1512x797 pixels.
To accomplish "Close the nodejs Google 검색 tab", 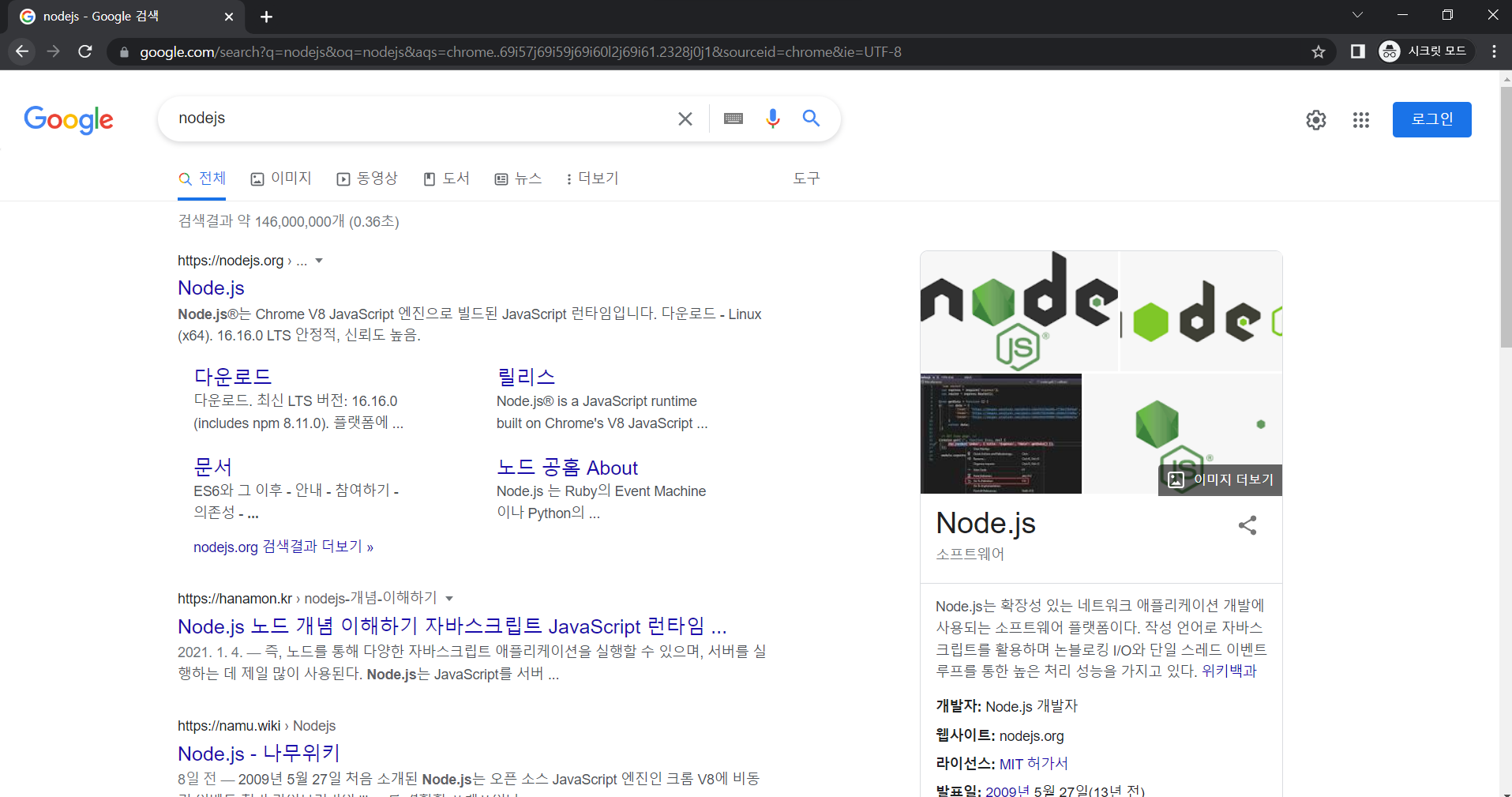I will pyautogui.click(x=229, y=17).
